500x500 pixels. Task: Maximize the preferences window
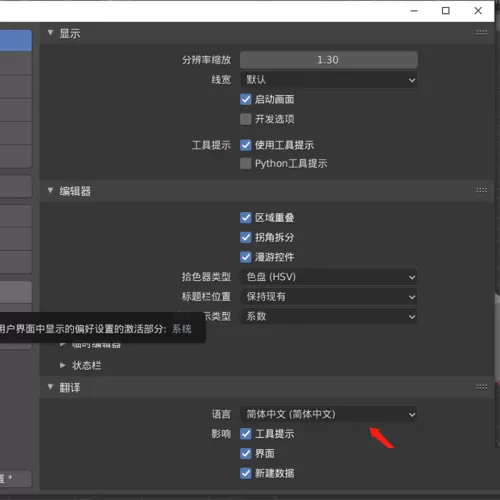pos(446,11)
